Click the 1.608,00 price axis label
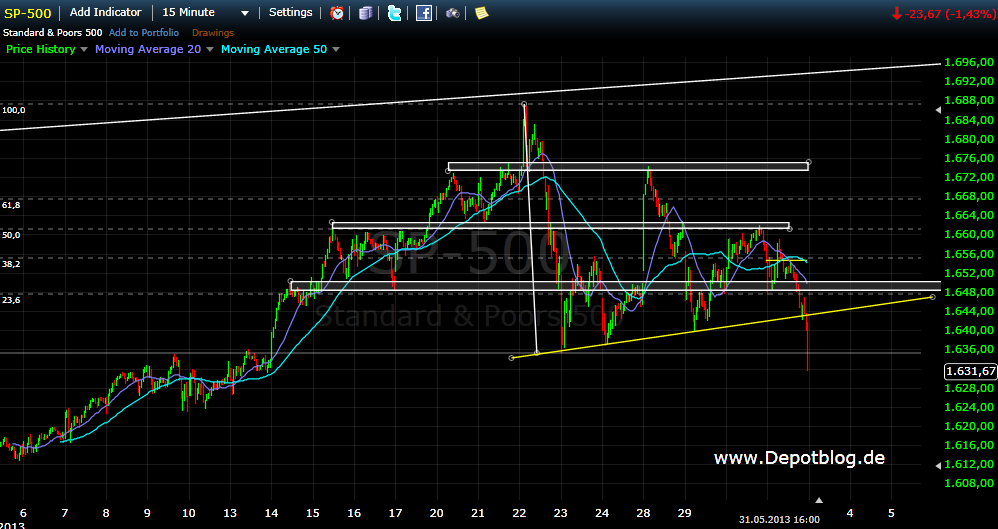 (969, 483)
